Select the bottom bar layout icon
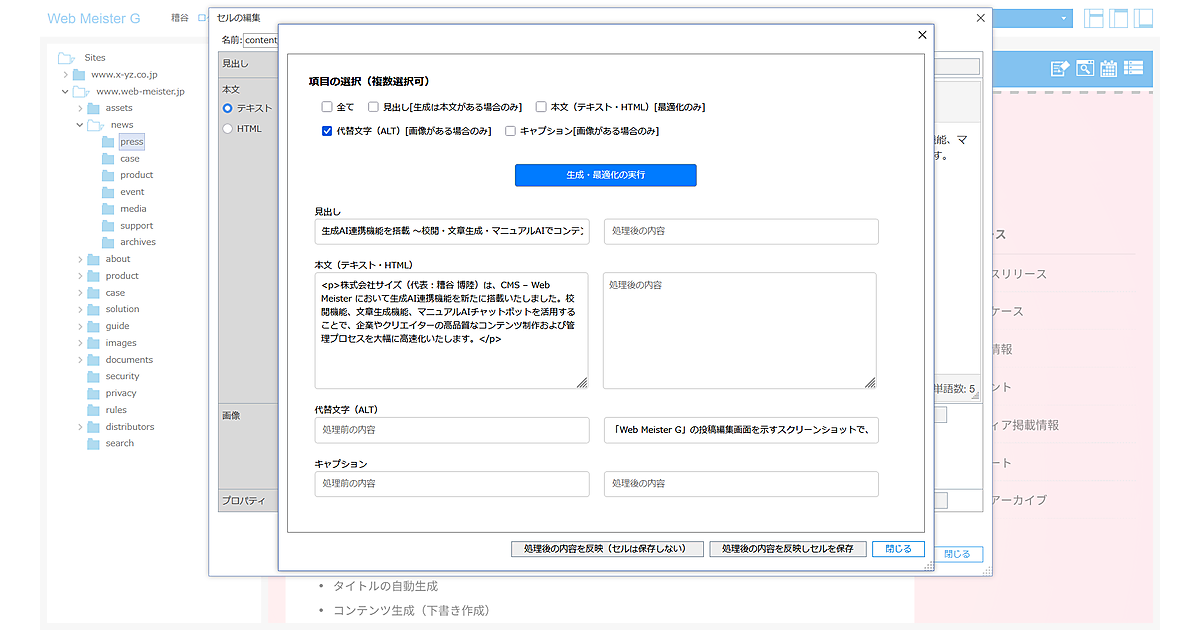The height and width of the screenshot is (630, 1200). coord(1143,18)
